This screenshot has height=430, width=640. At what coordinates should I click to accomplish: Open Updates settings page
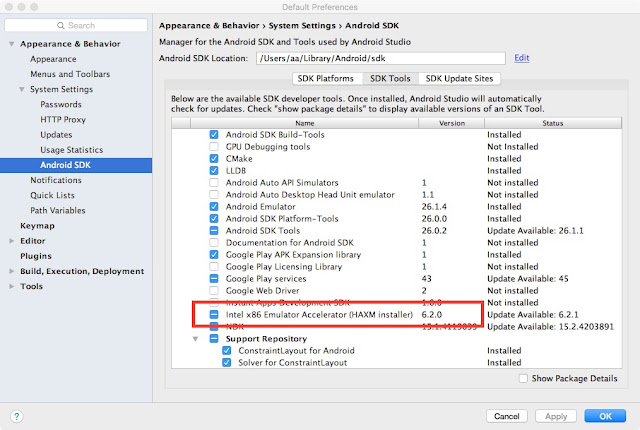(56, 135)
